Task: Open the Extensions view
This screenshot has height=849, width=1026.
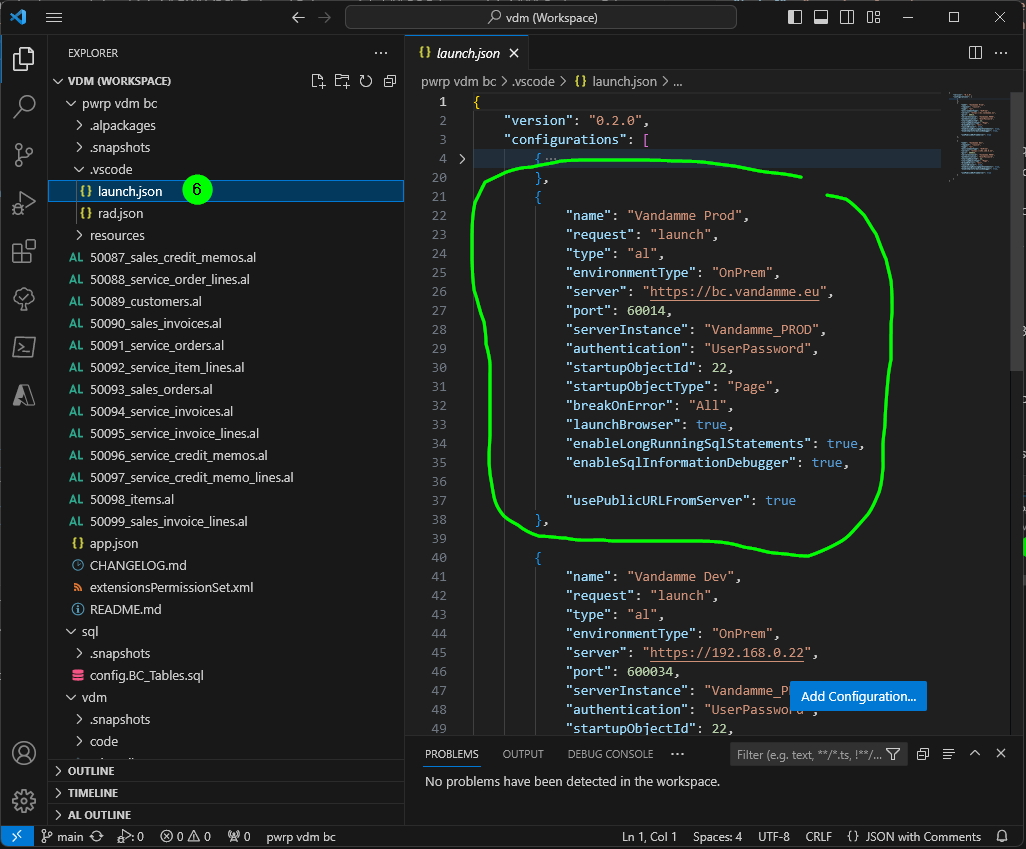Action: coord(24,251)
